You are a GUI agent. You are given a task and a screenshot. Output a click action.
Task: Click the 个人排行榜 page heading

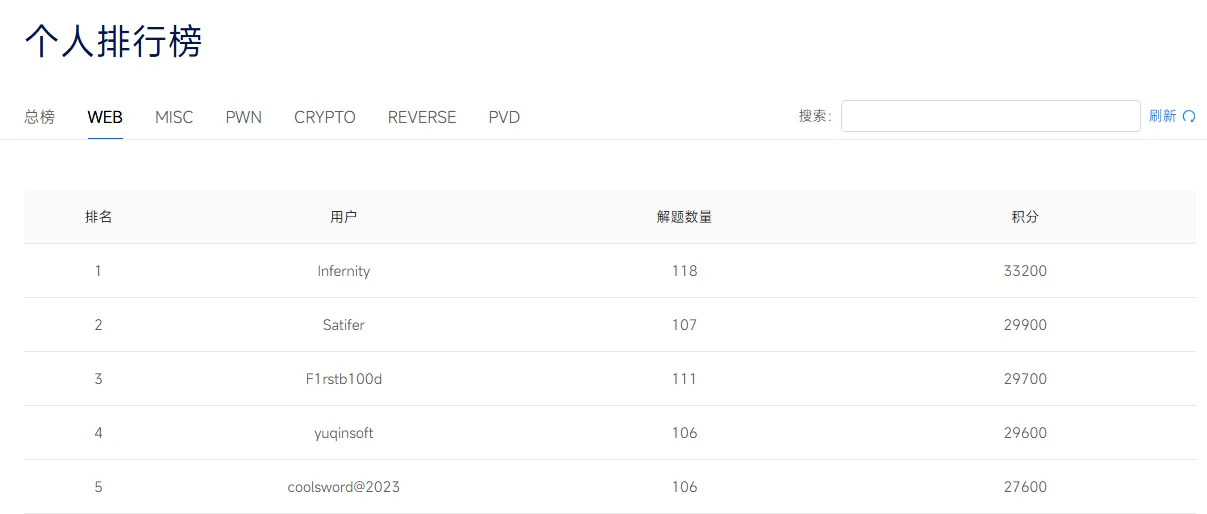pyautogui.click(x=113, y=42)
